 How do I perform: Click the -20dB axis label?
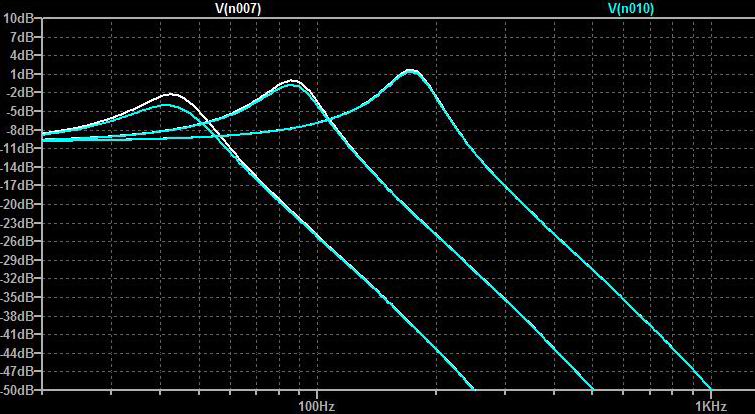tap(18, 205)
